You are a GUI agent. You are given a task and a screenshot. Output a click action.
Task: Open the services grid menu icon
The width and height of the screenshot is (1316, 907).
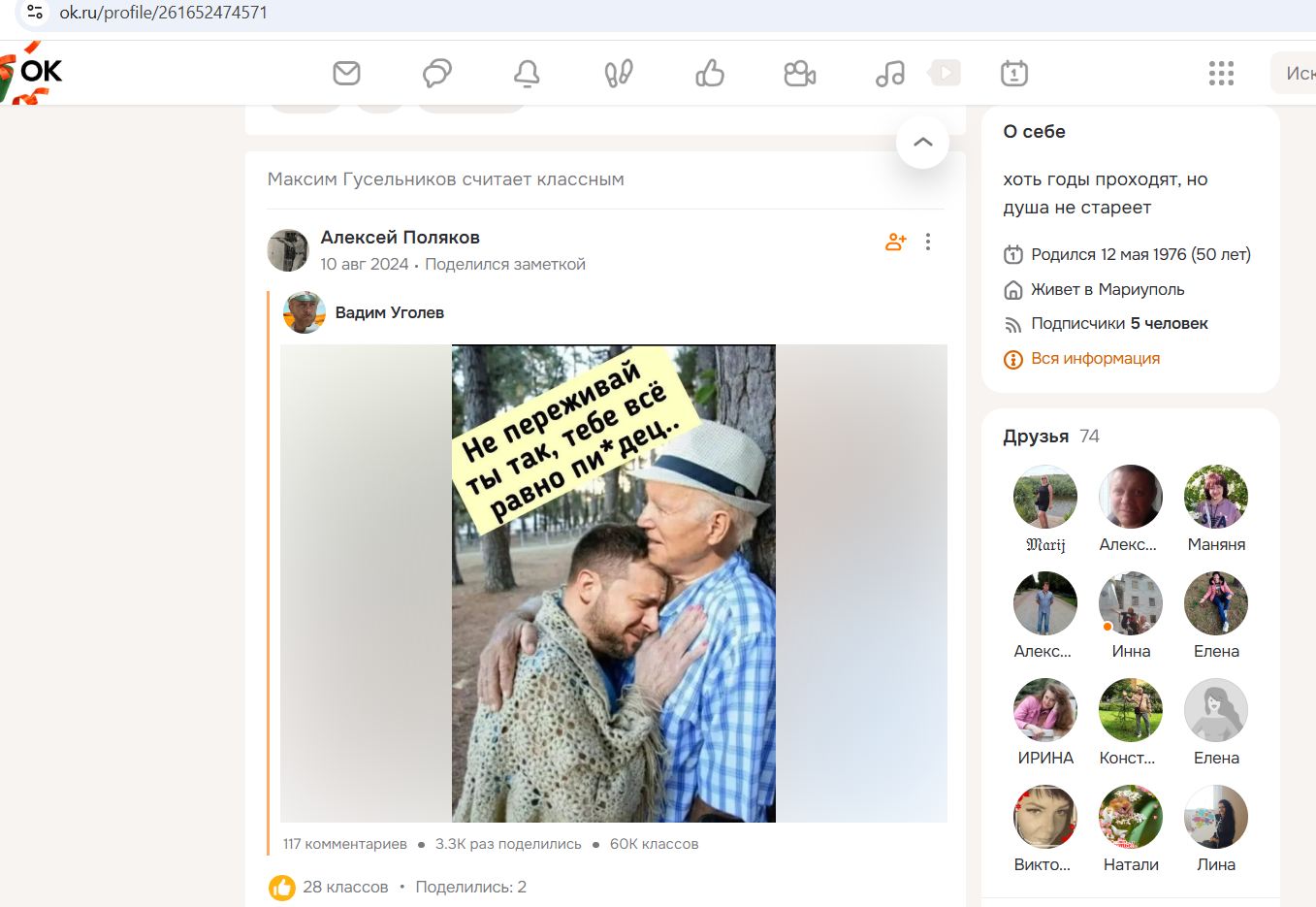1221,73
